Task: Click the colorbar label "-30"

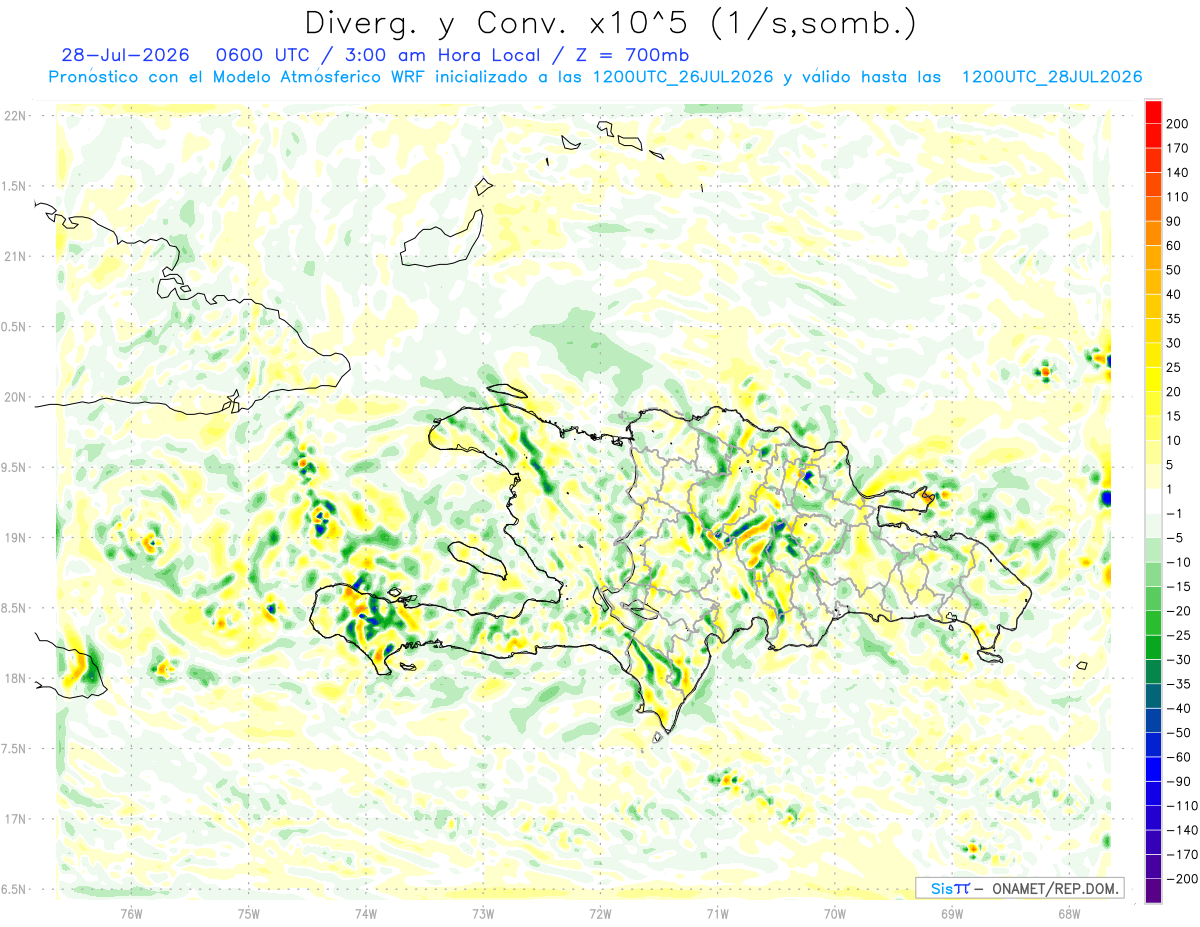Action: tap(1178, 659)
